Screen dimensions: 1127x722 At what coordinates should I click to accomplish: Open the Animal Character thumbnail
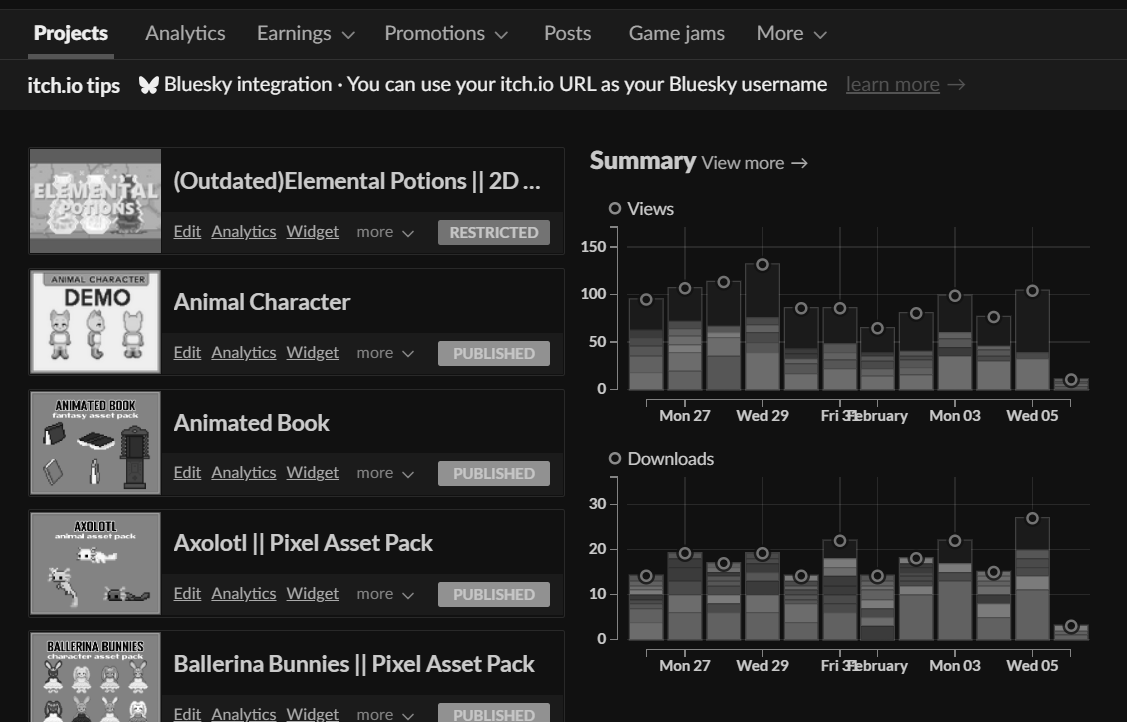[96, 322]
